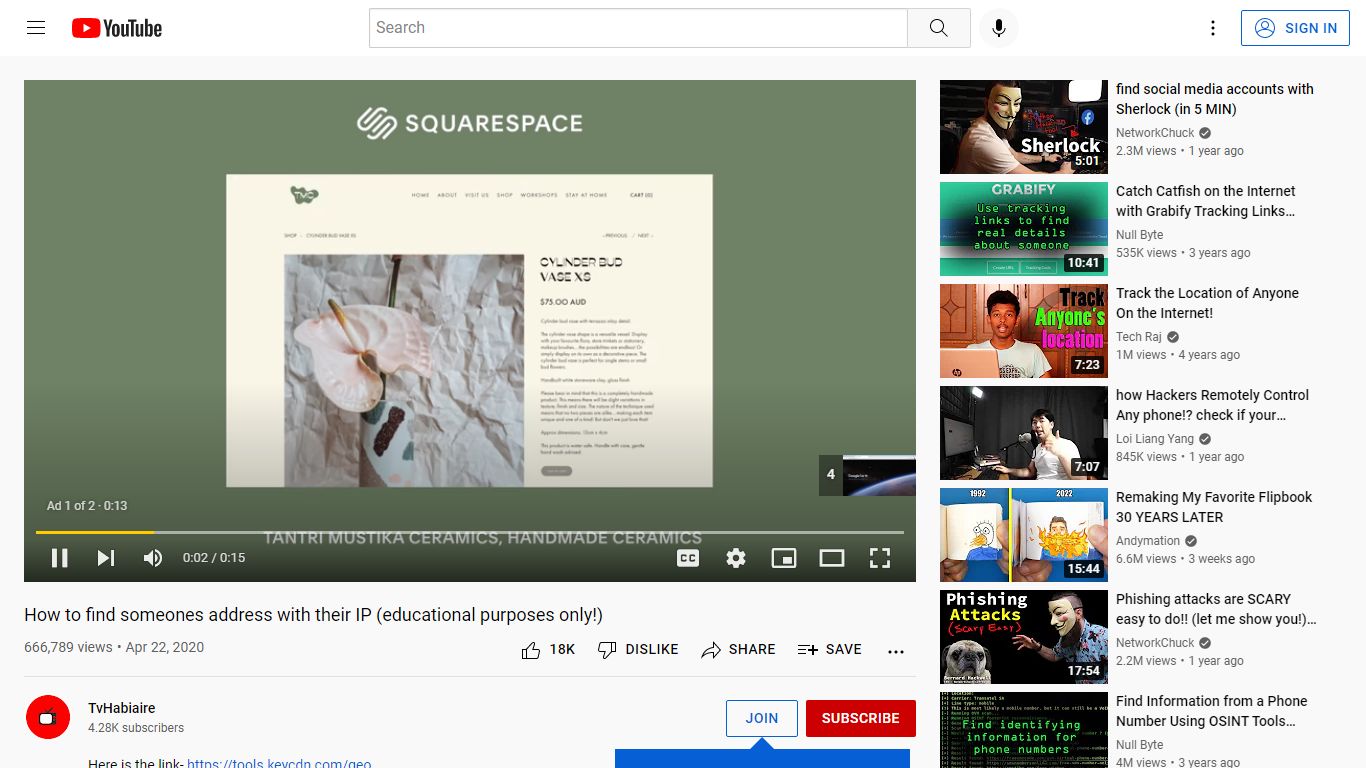The height and width of the screenshot is (768, 1366).
Task: Open the hamburger guide menu
Action: [36, 28]
